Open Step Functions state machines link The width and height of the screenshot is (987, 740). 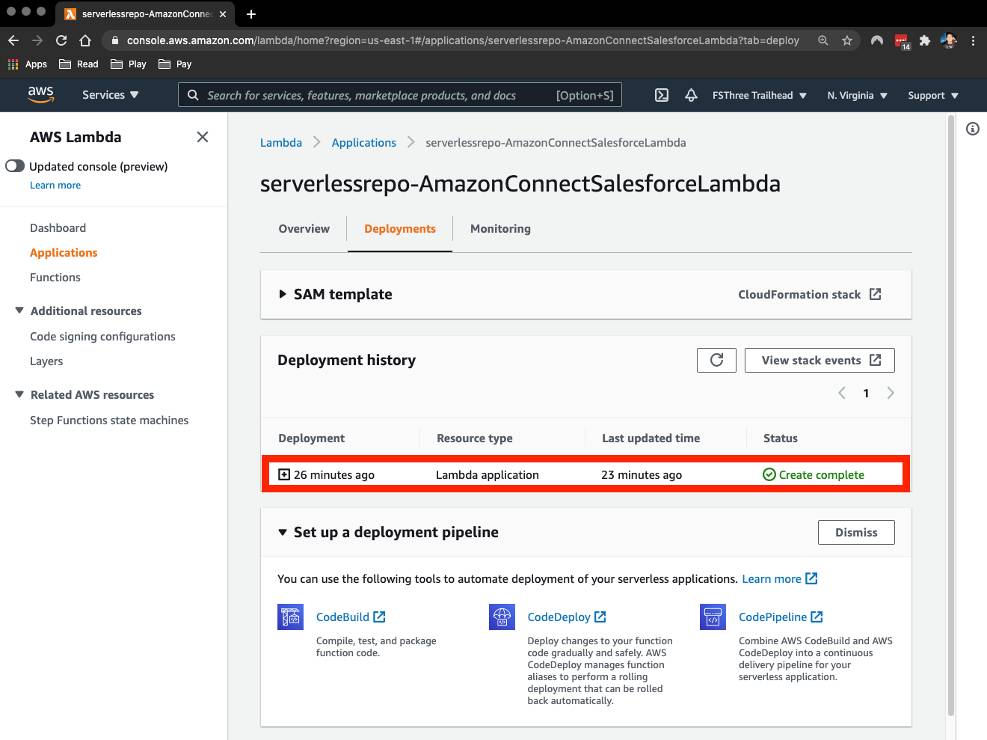coord(109,420)
